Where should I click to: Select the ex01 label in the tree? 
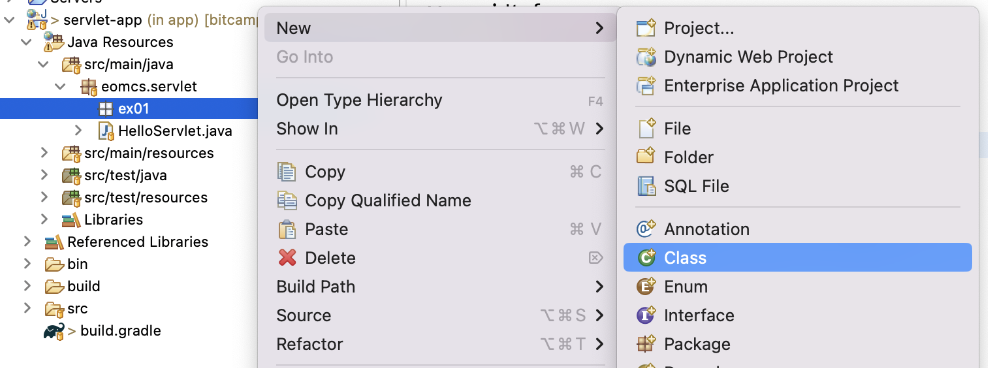click(x=133, y=108)
